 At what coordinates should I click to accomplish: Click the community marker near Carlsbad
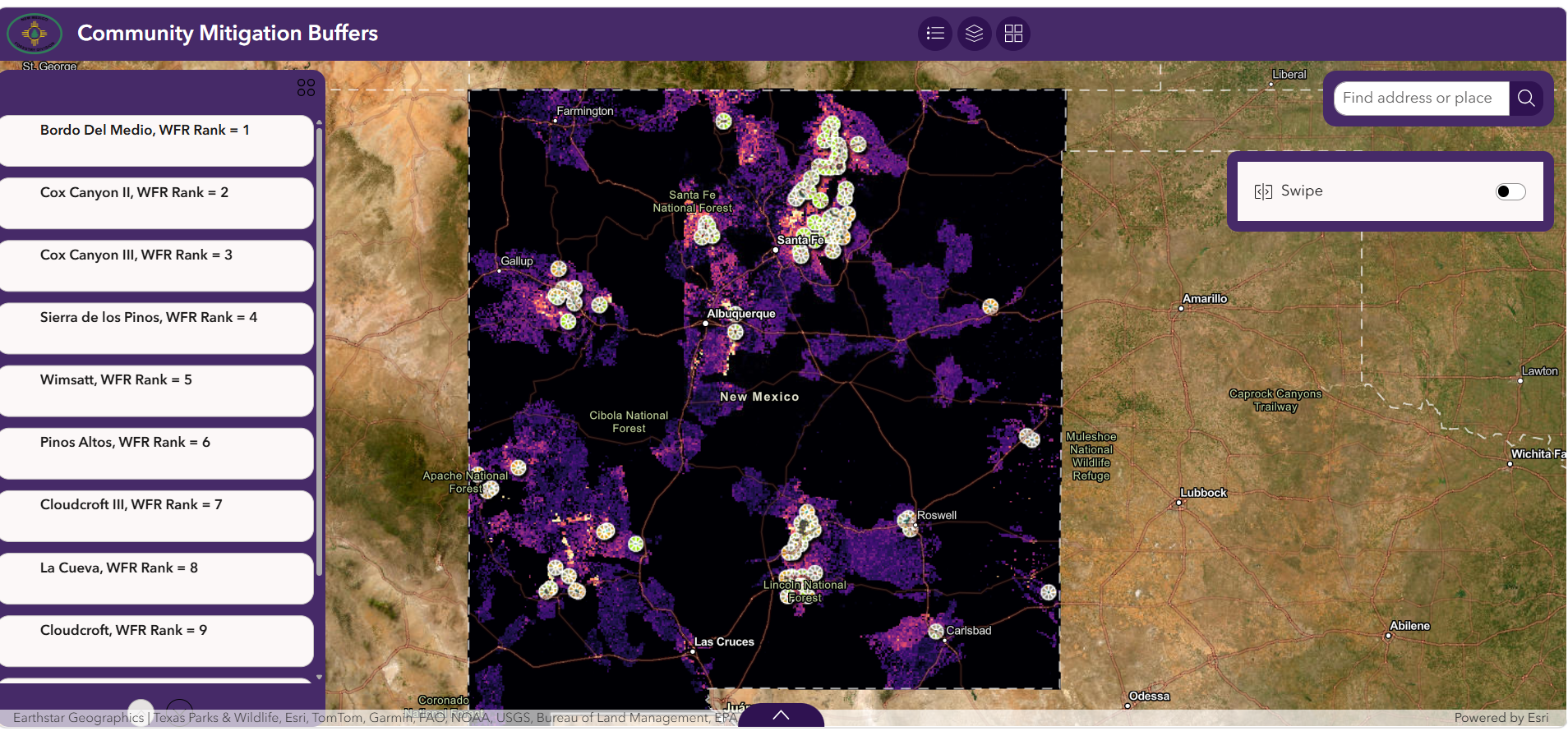(936, 631)
